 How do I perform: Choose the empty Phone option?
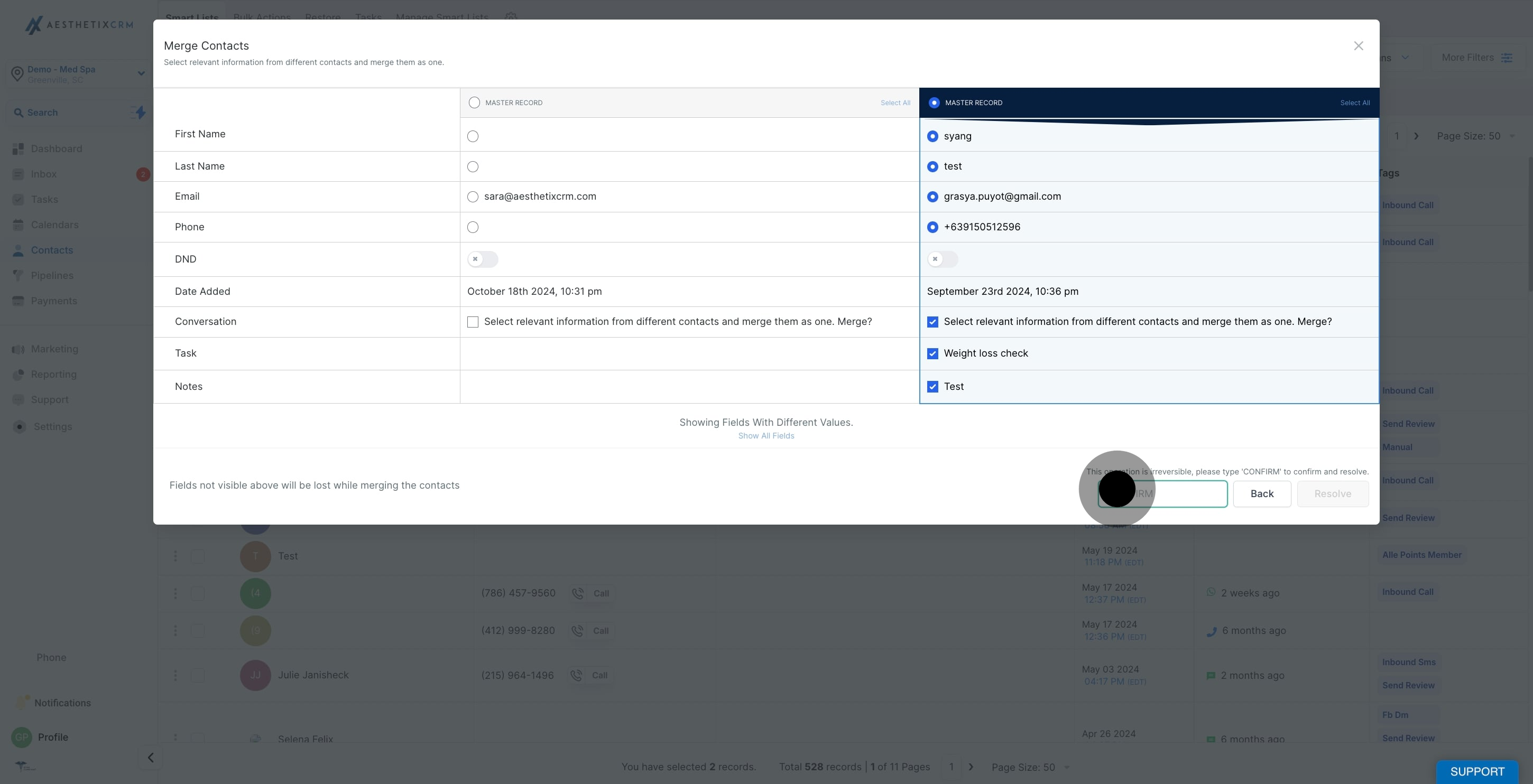click(x=473, y=227)
